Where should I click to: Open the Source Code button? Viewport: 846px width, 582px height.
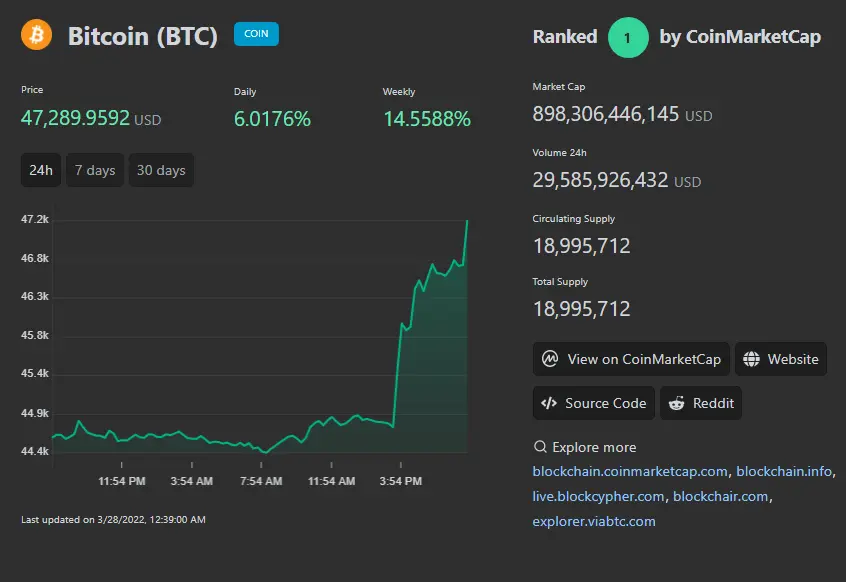point(593,403)
